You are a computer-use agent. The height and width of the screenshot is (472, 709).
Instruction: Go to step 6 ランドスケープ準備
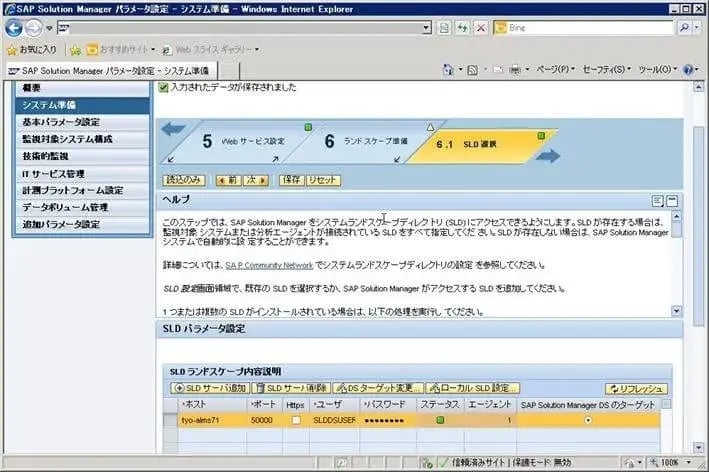click(366, 142)
